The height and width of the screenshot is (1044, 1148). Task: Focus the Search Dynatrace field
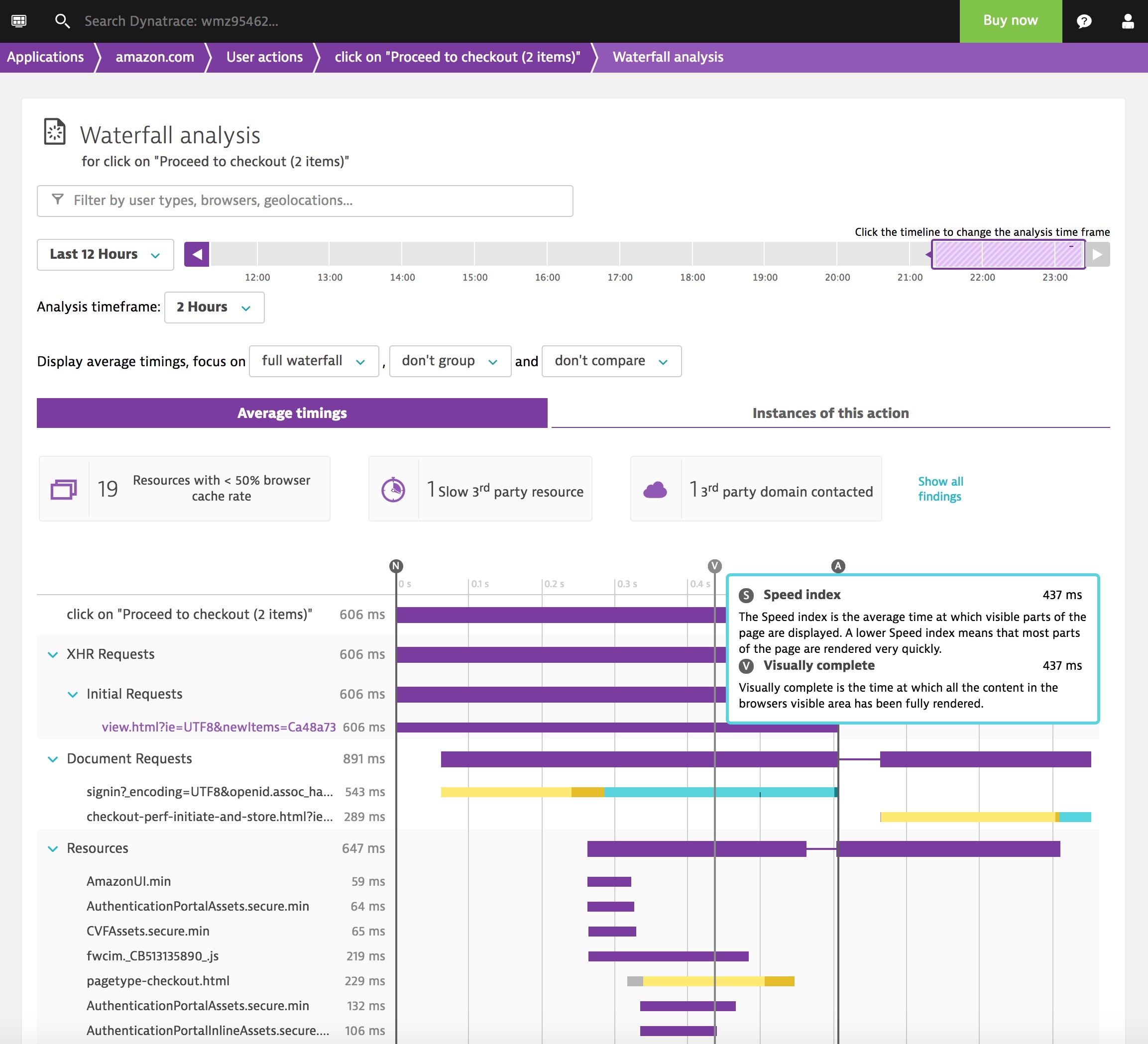click(x=181, y=21)
